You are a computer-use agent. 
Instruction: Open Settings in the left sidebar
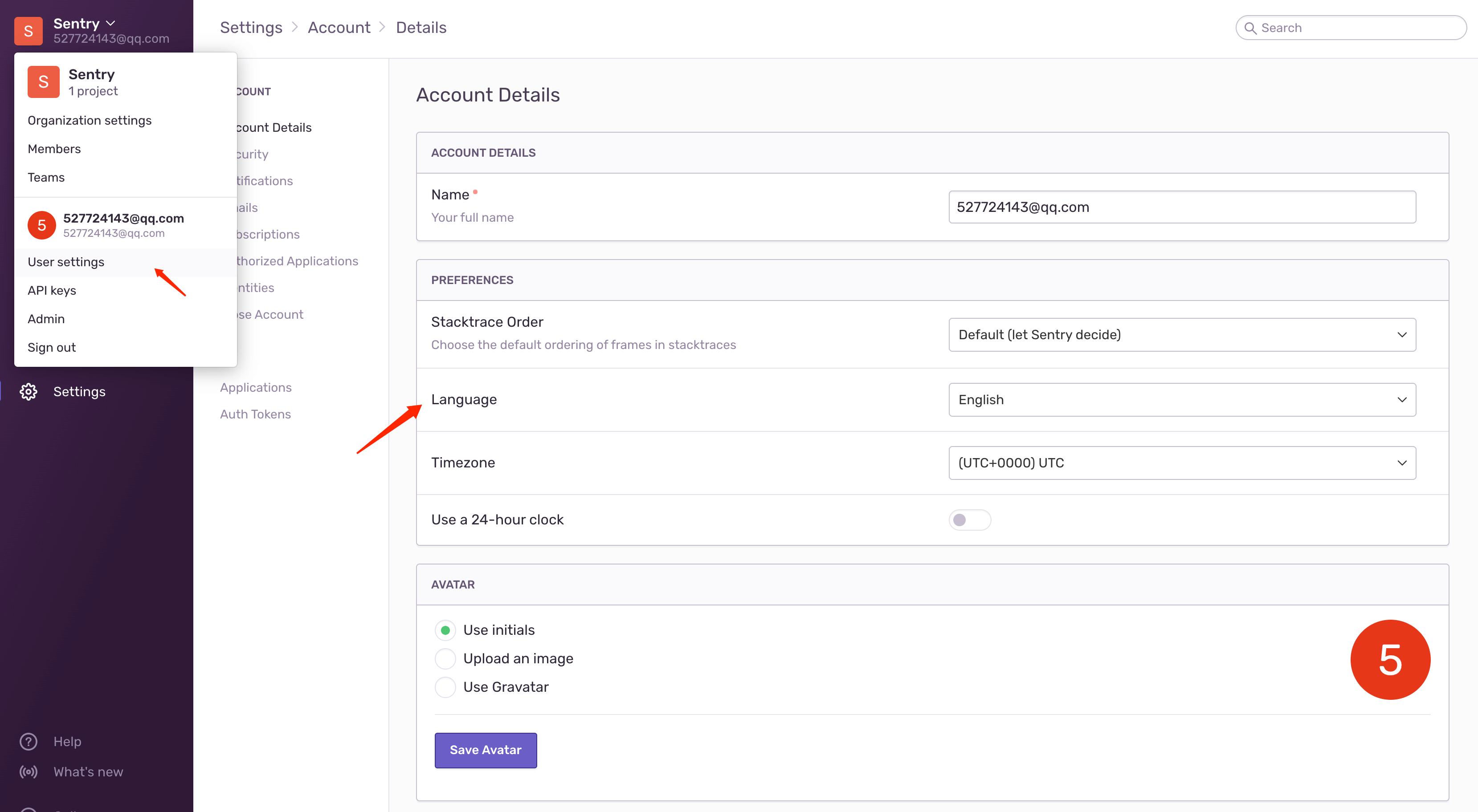tap(79, 392)
